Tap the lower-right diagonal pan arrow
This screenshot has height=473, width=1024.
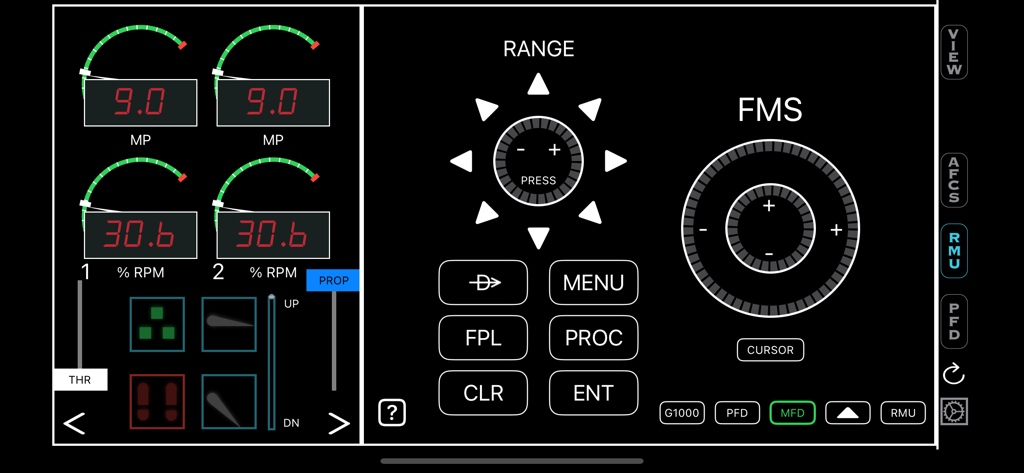coord(591,213)
